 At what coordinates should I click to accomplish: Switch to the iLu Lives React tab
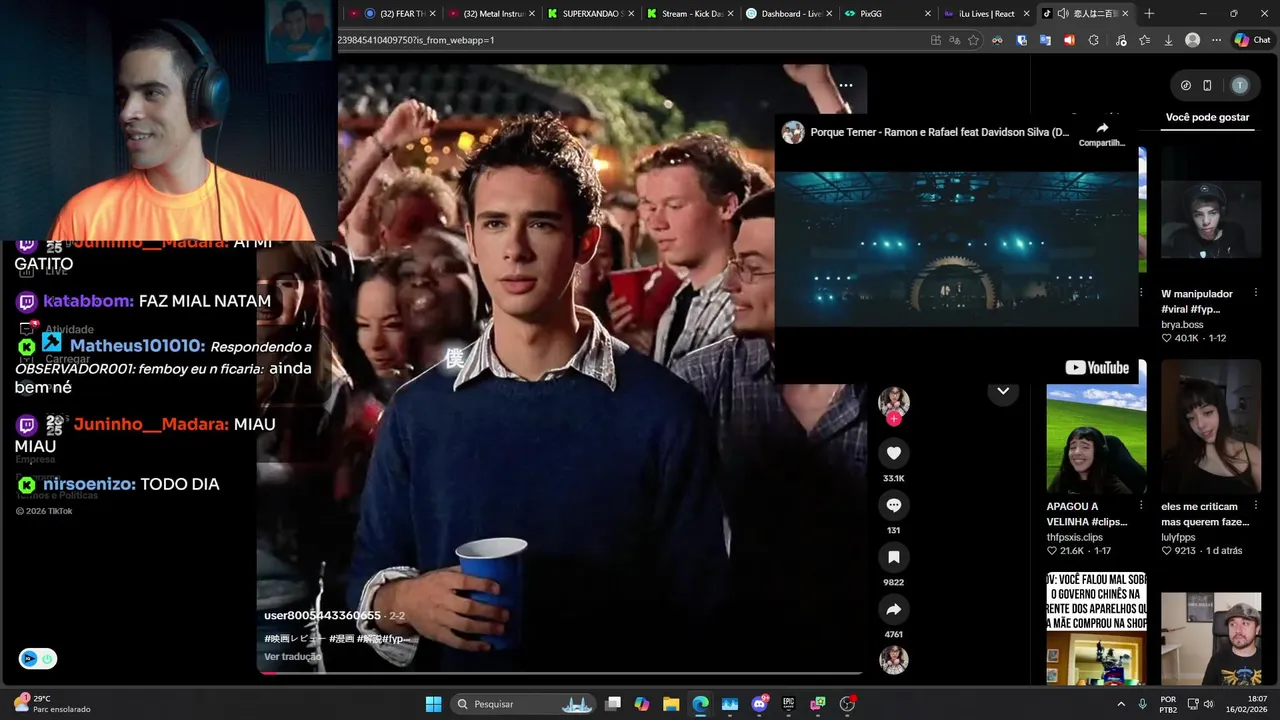[987, 14]
